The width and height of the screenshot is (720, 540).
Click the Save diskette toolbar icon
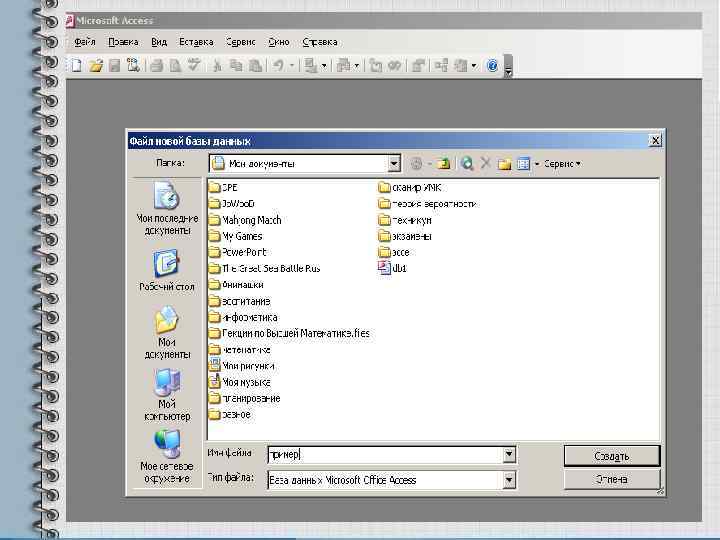click(114, 66)
